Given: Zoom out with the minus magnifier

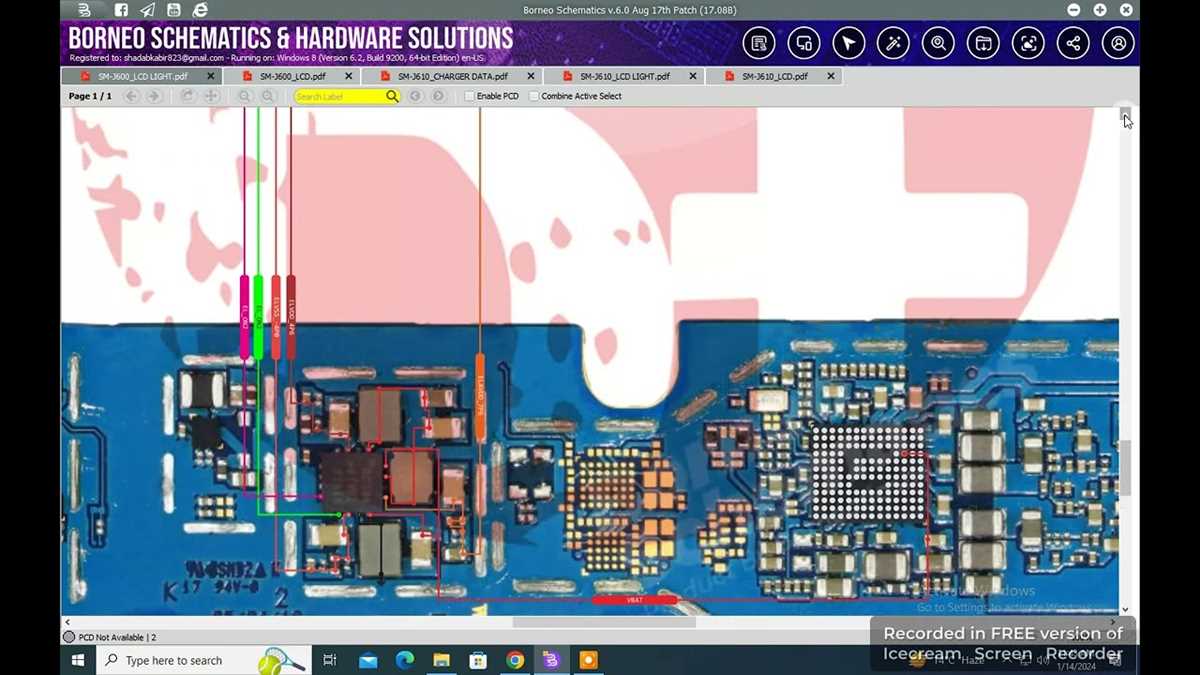Looking at the screenshot, I should click(x=245, y=96).
